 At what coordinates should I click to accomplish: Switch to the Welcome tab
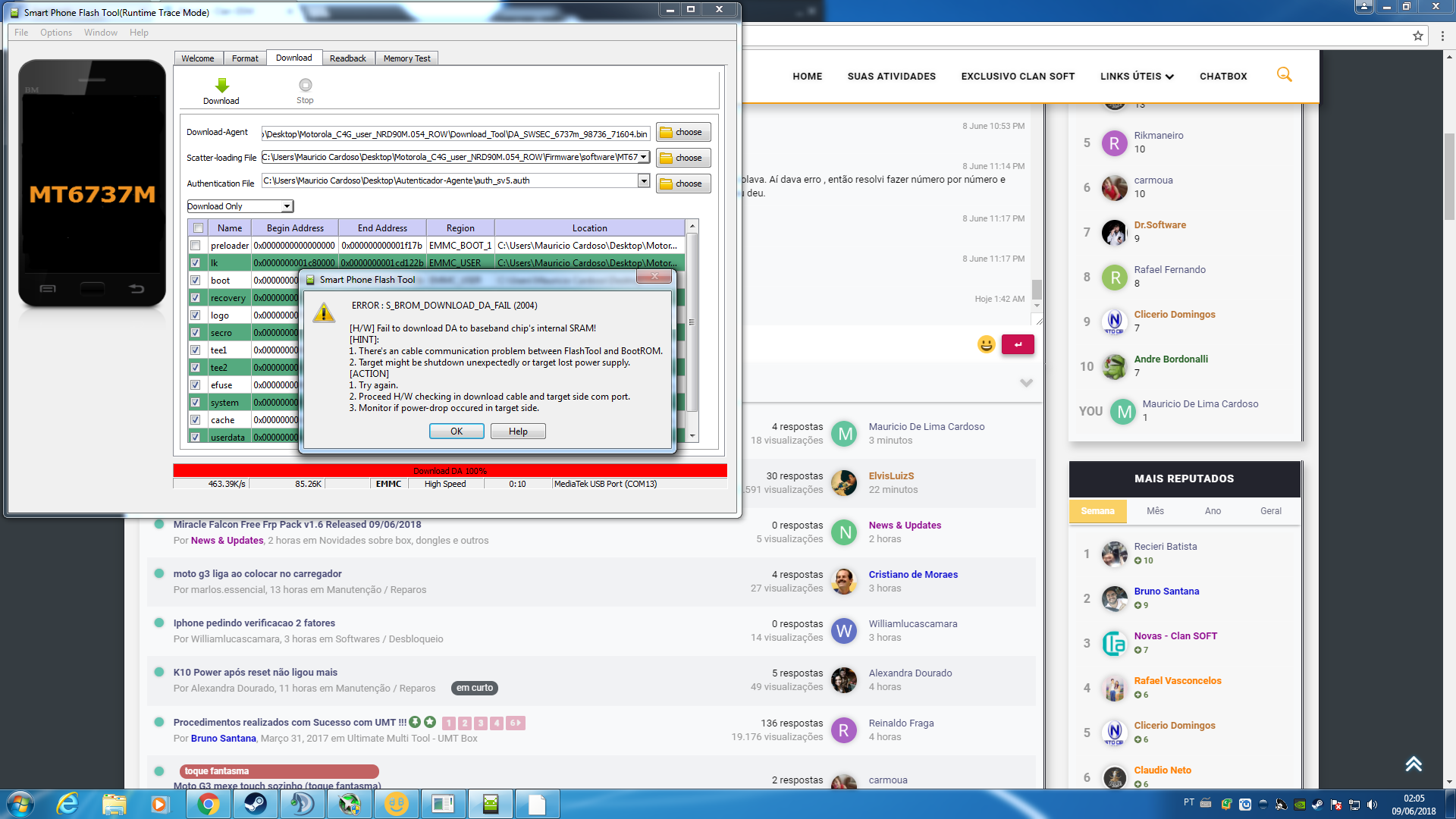[198, 58]
